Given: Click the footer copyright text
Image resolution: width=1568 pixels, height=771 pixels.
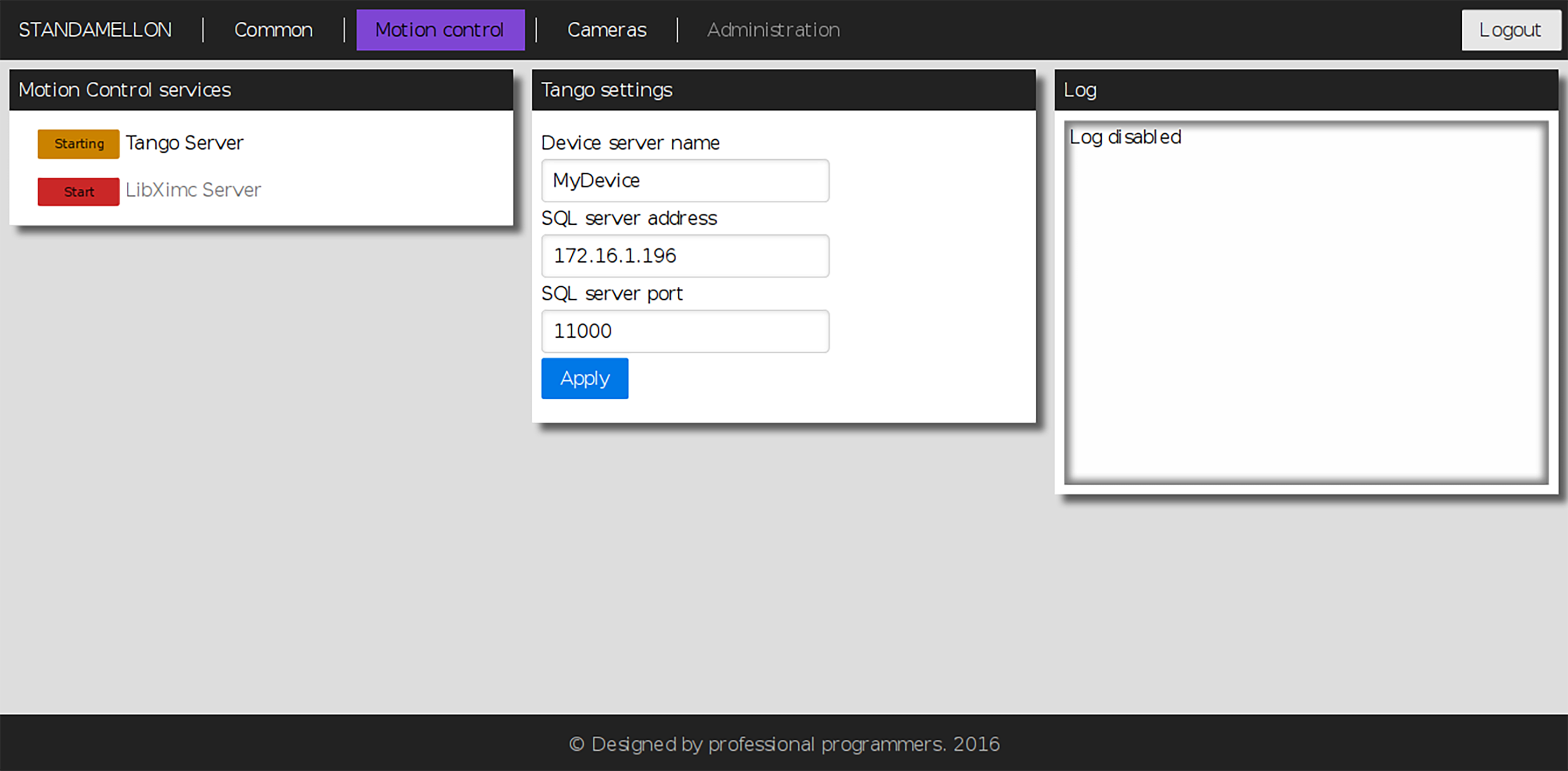Looking at the screenshot, I should [784, 744].
